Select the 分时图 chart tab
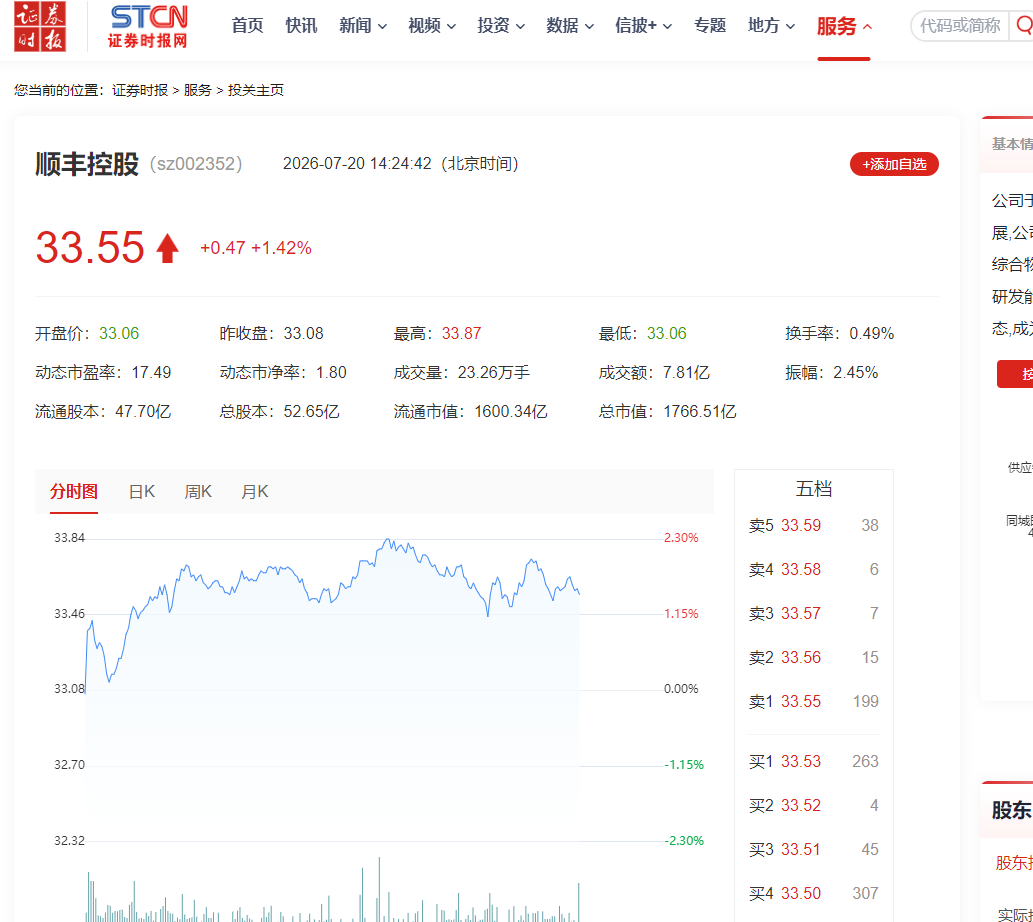The height and width of the screenshot is (922, 1033). (x=74, y=492)
